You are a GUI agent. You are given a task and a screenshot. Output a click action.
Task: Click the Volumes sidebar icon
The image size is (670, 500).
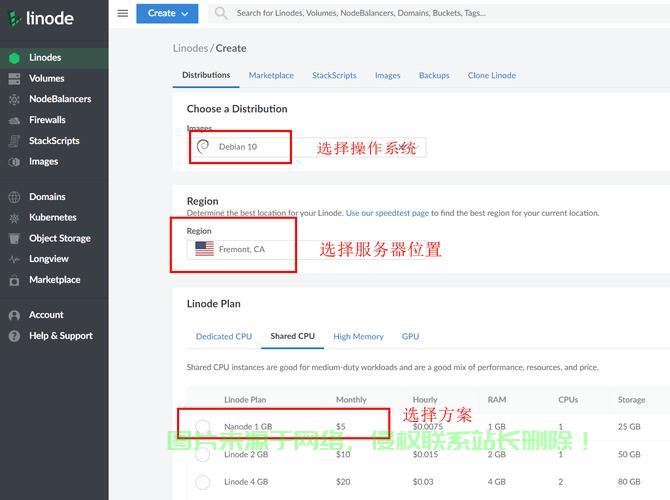14,79
